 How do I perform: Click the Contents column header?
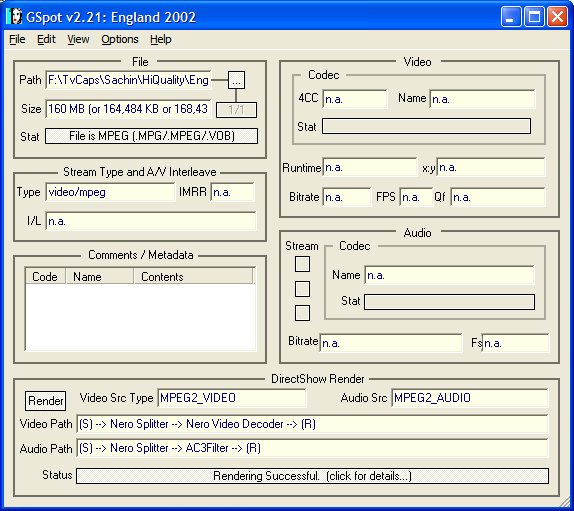(x=193, y=276)
